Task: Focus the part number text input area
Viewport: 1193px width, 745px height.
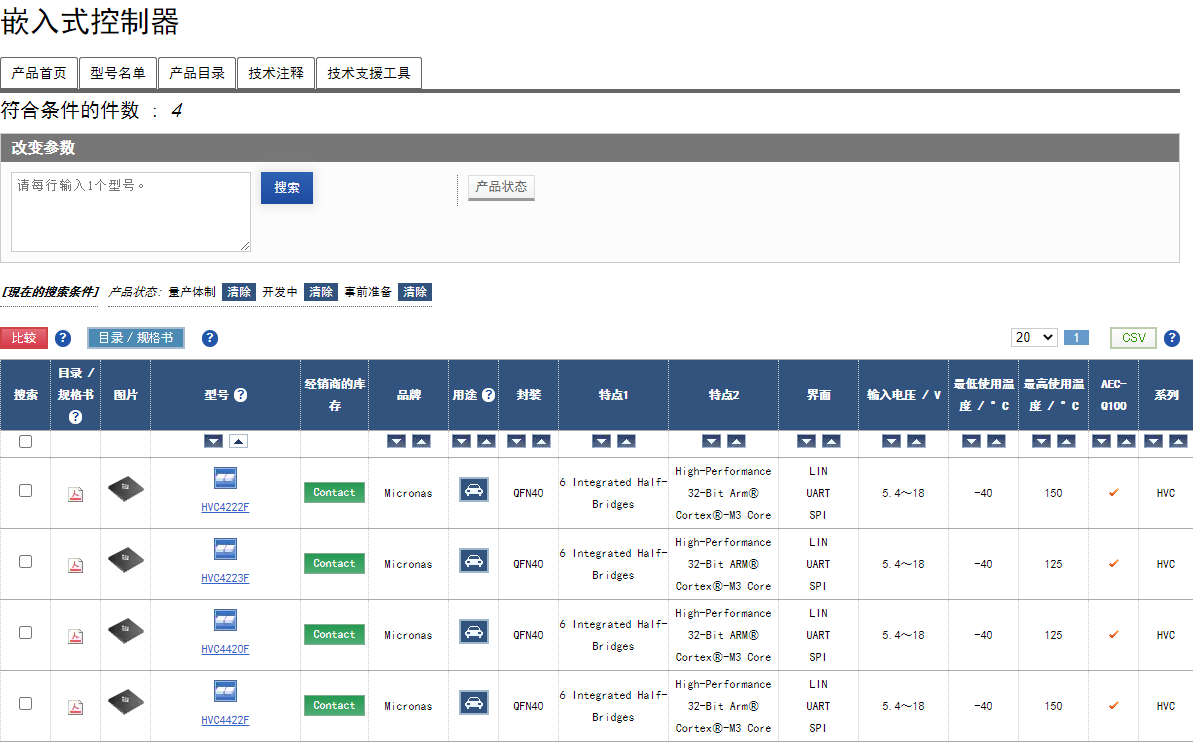Action: pos(131,212)
